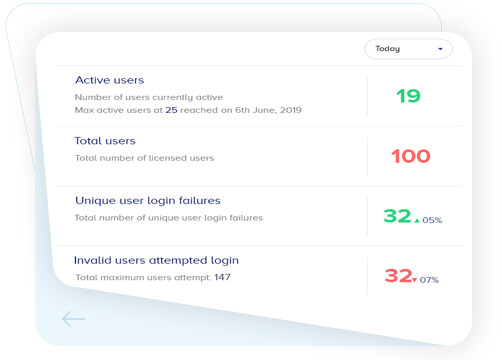Viewport: 502px width, 360px height.
Task: Click 'reached on 6th June, 2019' text
Action: pyautogui.click(x=241, y=110)
